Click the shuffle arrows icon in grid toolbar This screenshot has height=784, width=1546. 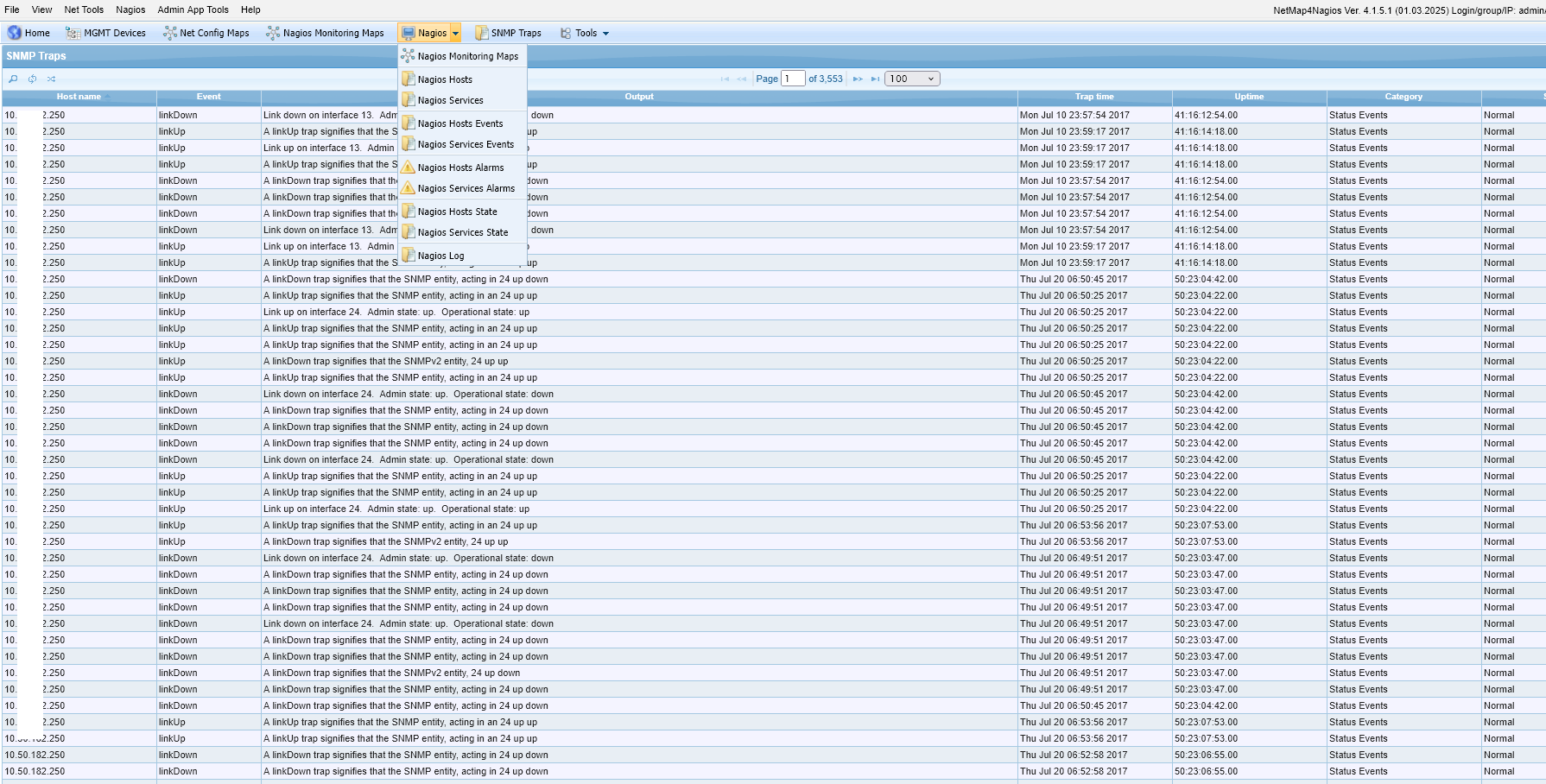pos(51,79)
